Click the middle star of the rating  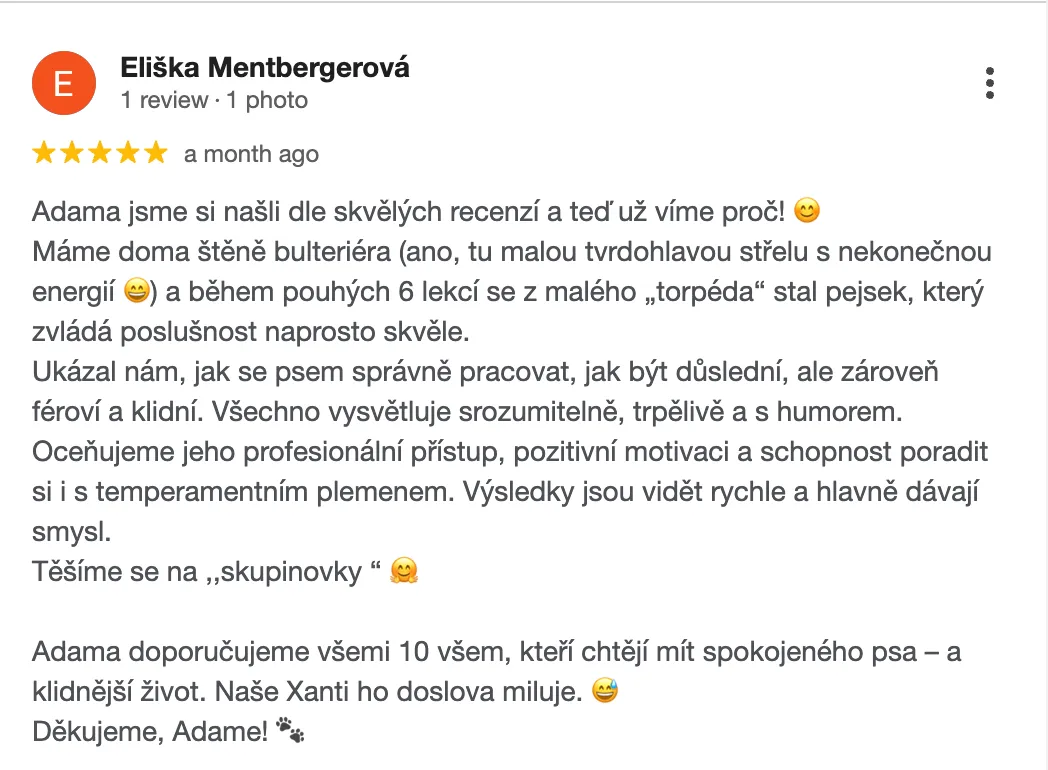point(100,153)
